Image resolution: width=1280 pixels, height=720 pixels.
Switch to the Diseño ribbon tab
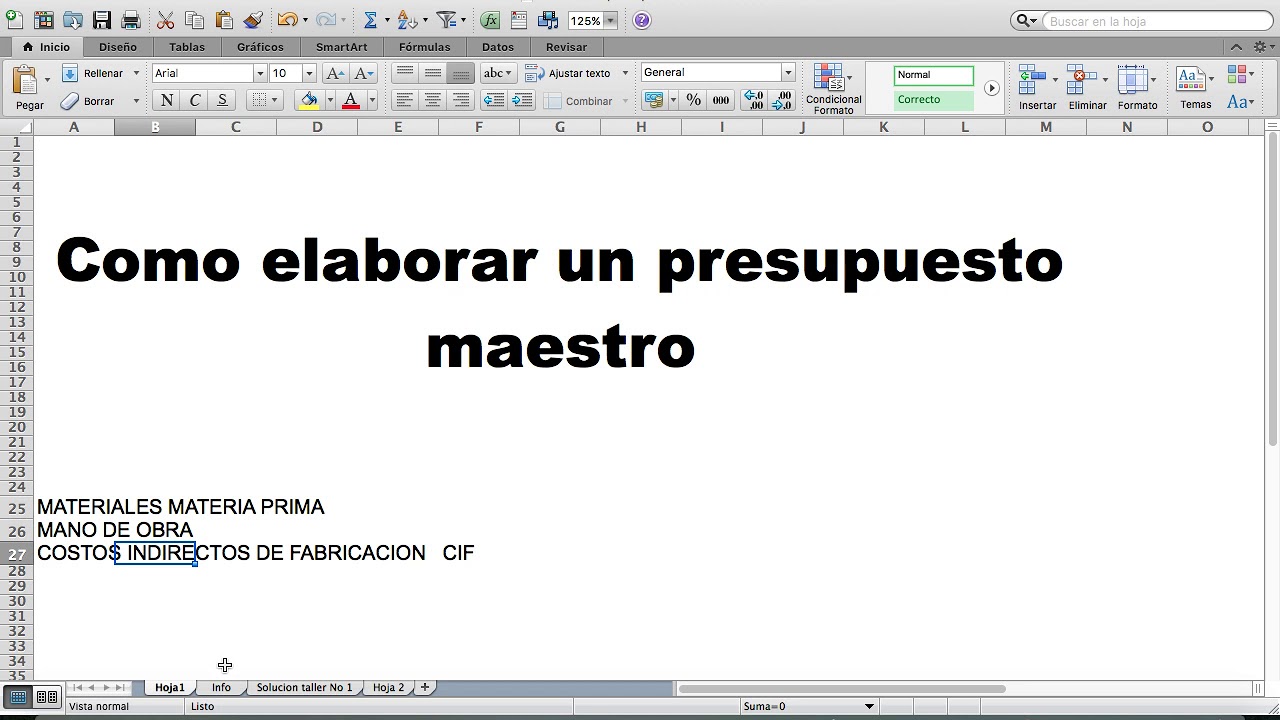pos(118,47)
